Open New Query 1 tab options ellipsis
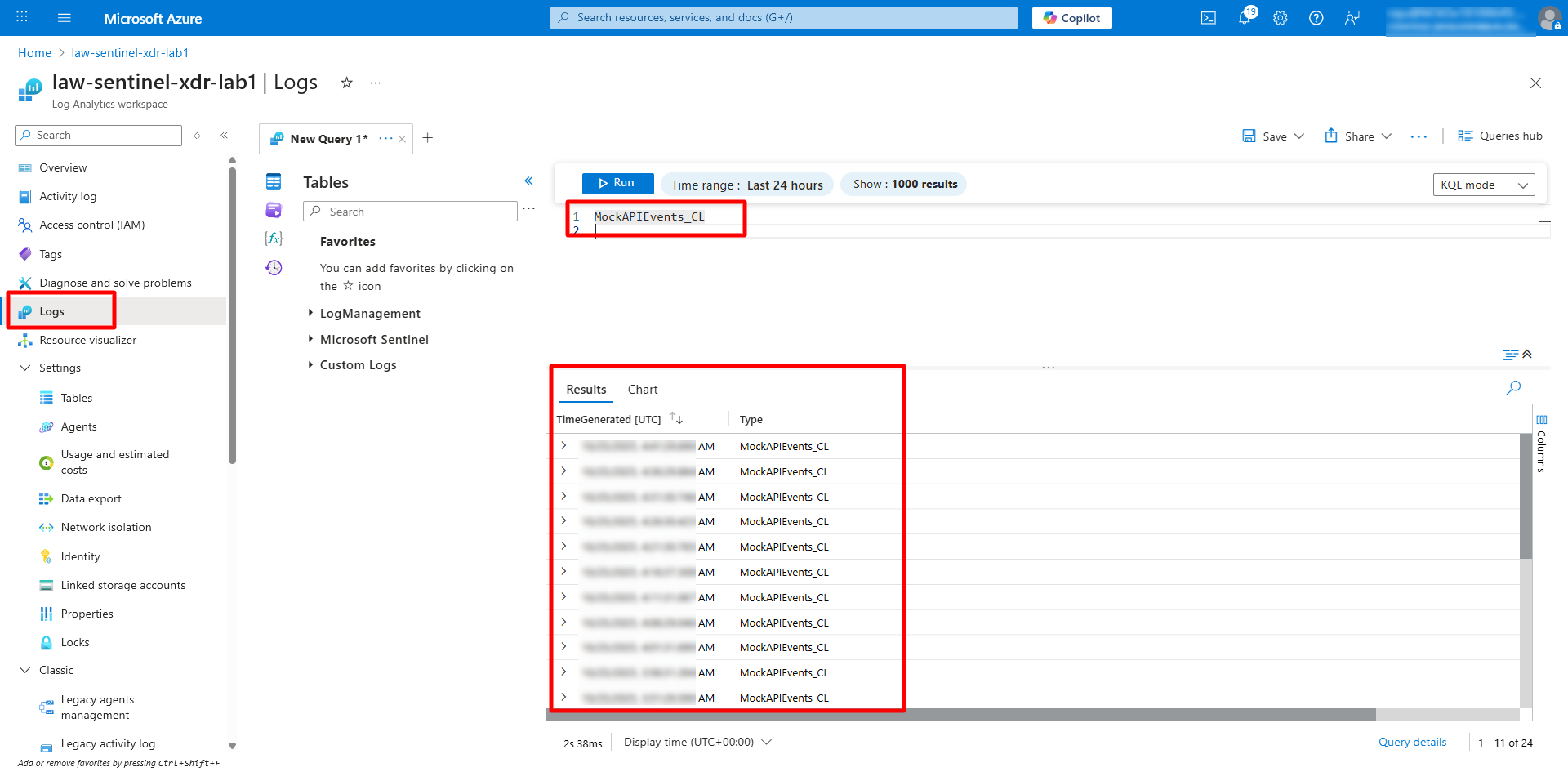 (385, 138)
